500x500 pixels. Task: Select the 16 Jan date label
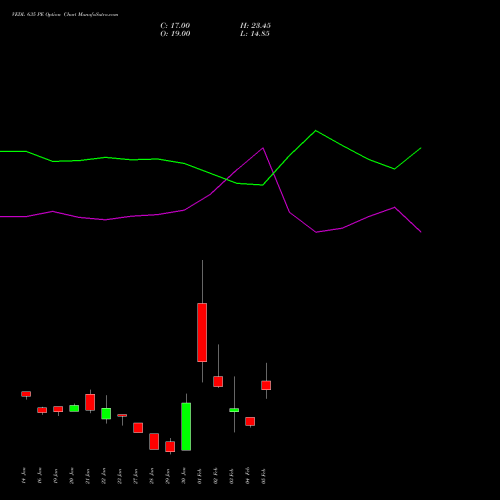click(39, 476)
